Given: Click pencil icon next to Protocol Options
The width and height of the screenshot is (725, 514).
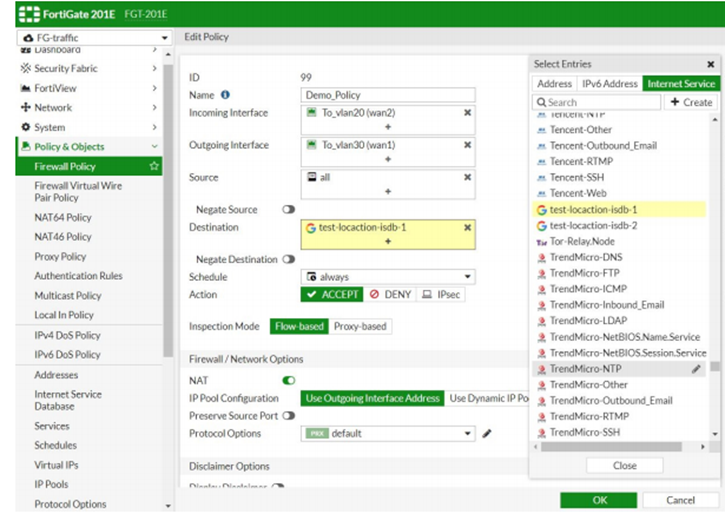Looking at the screenshot, I should [x=487, y=434].
